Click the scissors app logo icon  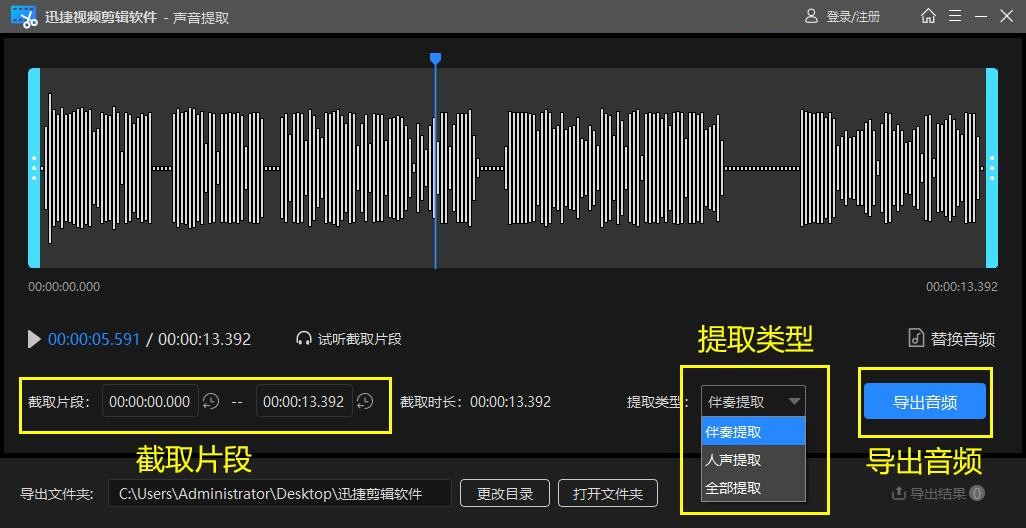tap(24, 17)
